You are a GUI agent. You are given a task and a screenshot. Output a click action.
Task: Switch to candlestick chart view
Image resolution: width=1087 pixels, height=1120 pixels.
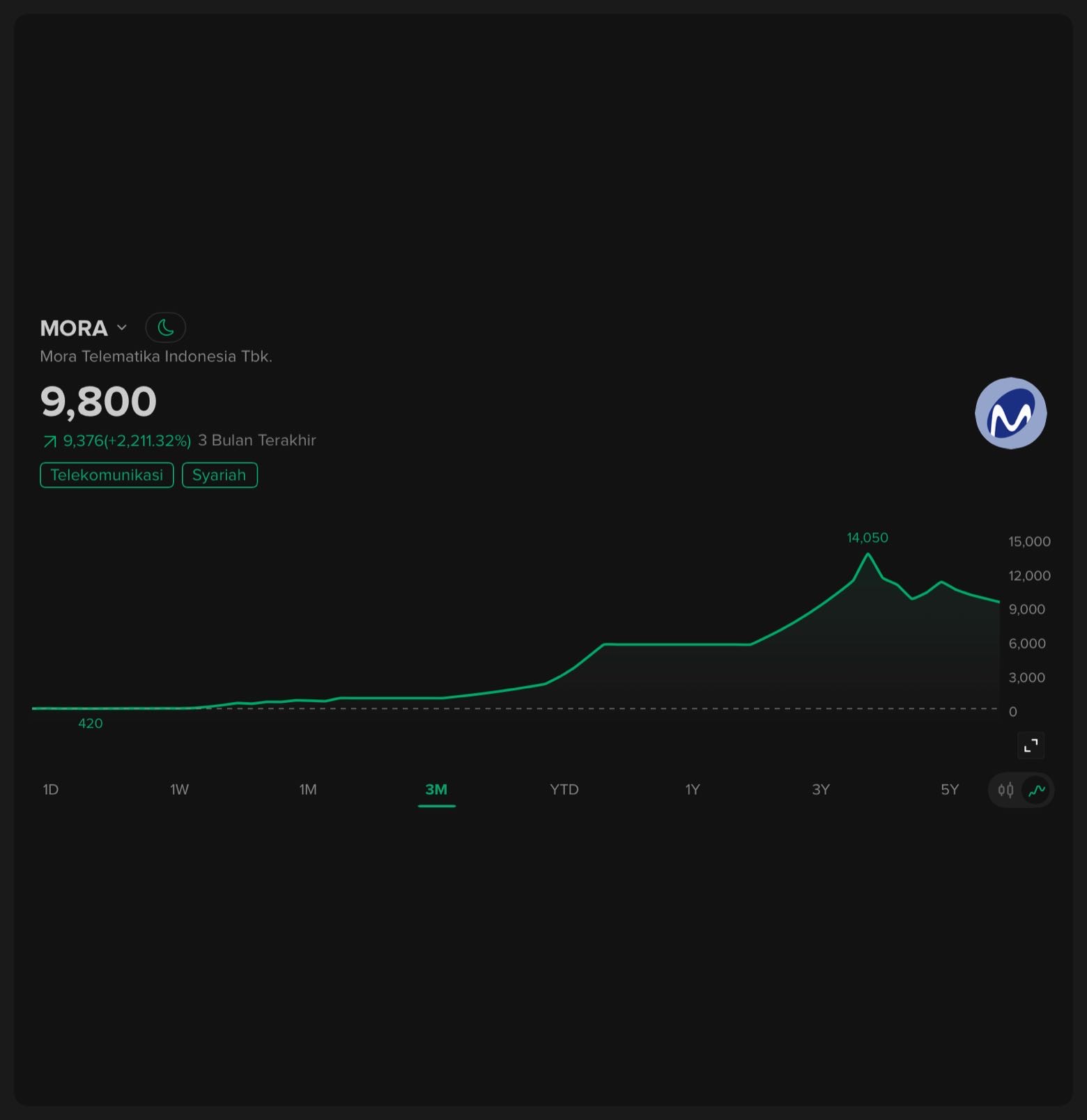click(x=1005, y=790)
